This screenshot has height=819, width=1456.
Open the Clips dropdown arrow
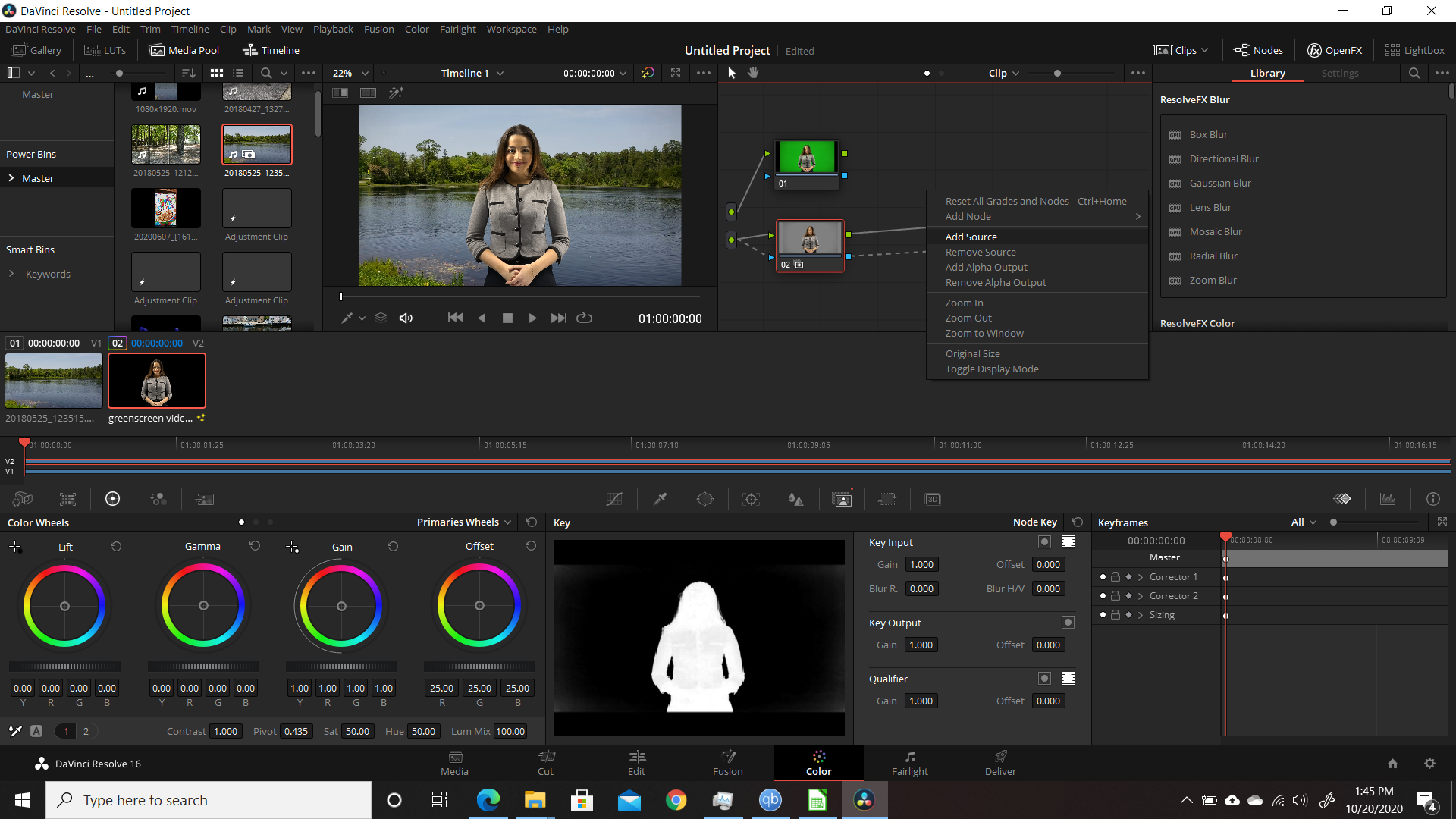1204,50
